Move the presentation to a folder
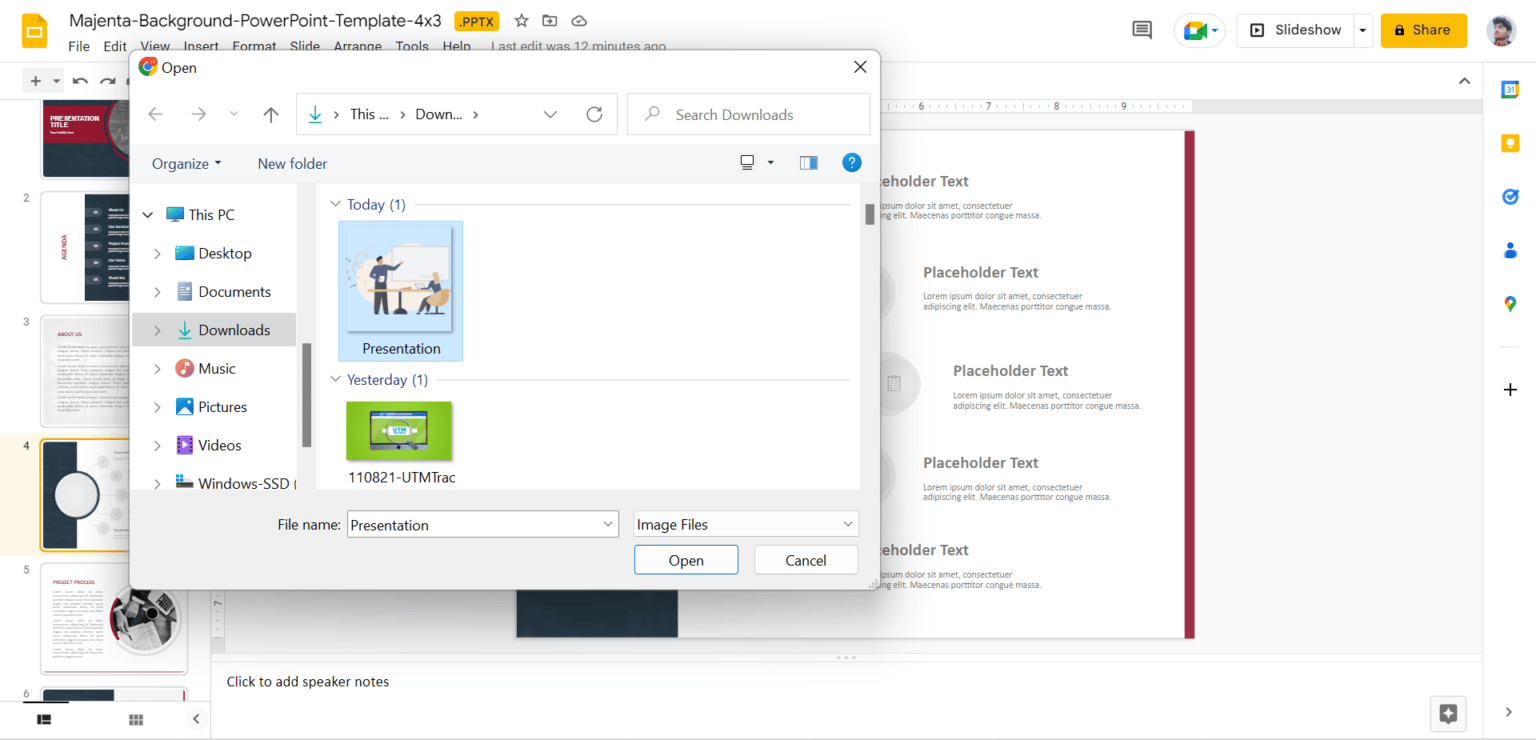This screenshot has height=740, width=1536. tap(549, 20)
